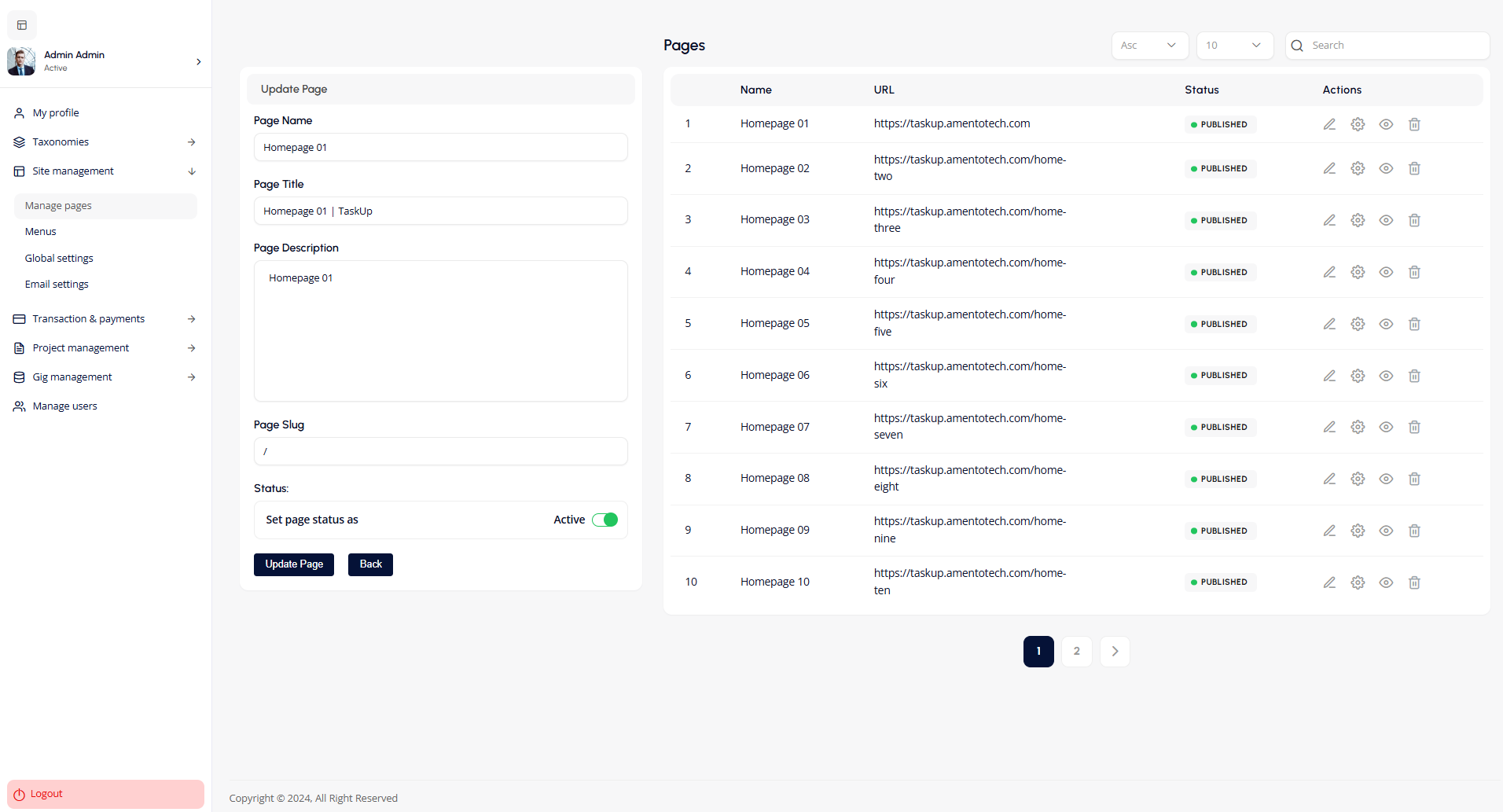Go to page 2 of pagination
This screenshot has height=812, width=1503.
pyautogui.click(x=1076, y=652)
